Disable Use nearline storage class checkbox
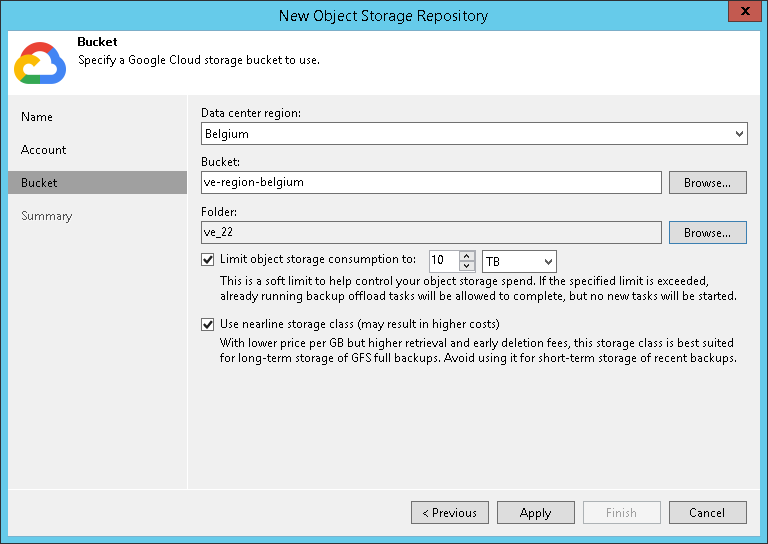The height and width of the screenshot is (544, 768). [x=208, y=324]
